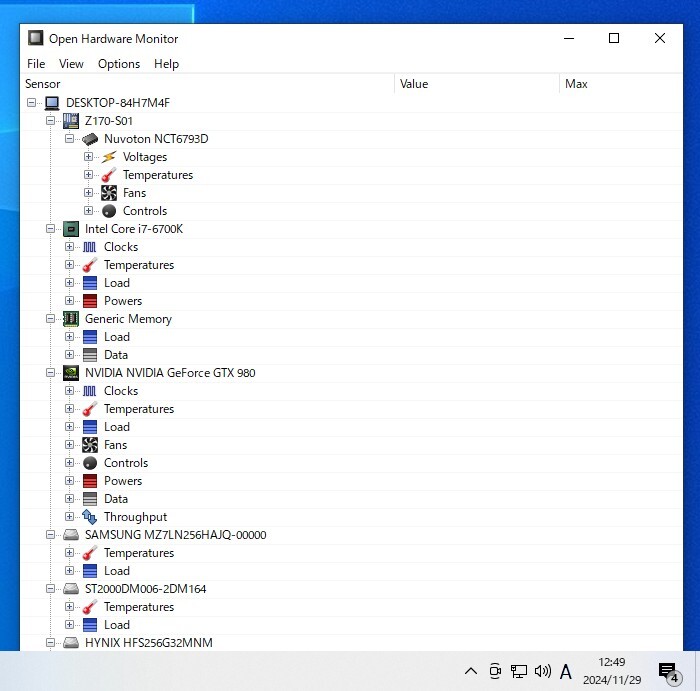Image resolution: width=700 pixels, height=691 pixels.
Task: Expand Load under ST2000DM006-2DM164
Action: [69, 624]
